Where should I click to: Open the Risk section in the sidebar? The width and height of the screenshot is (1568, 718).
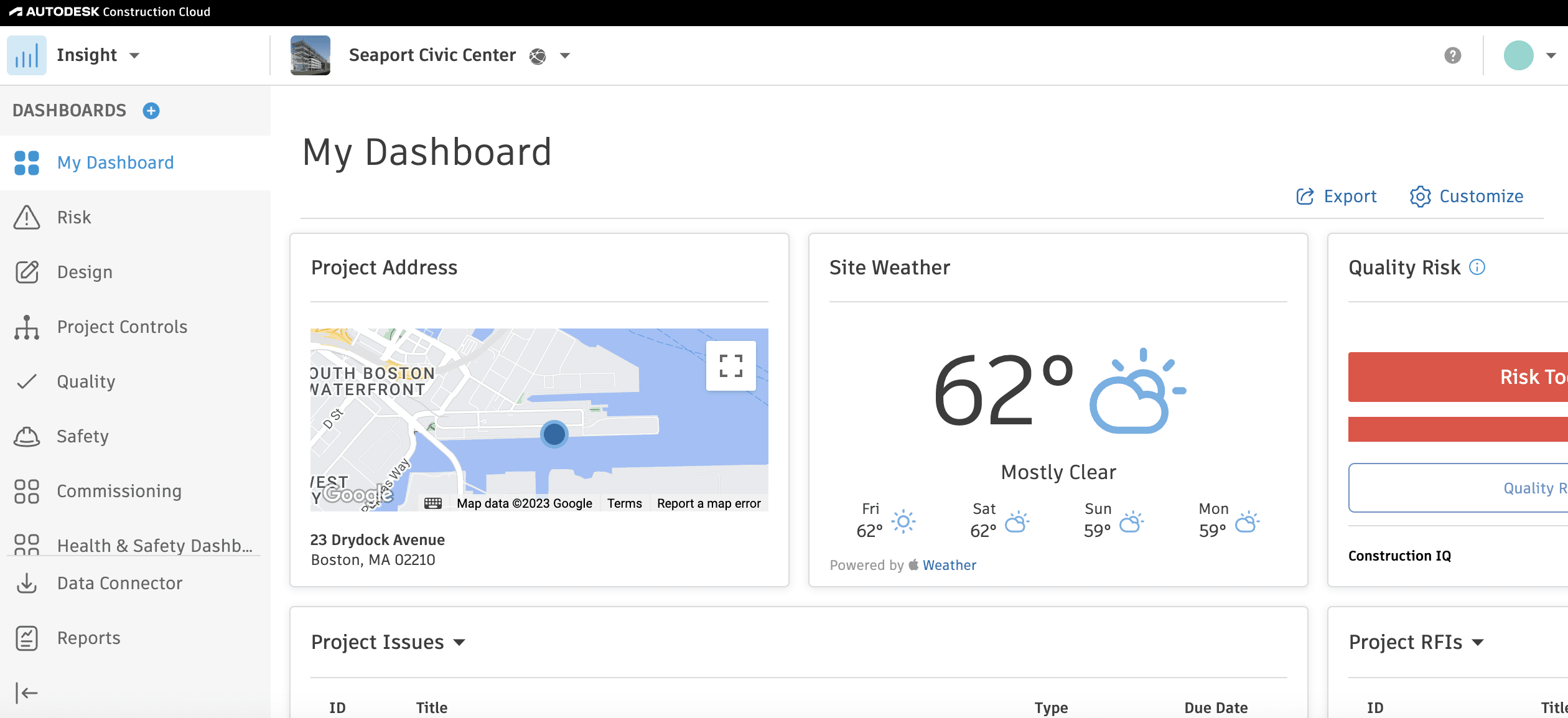74,217
